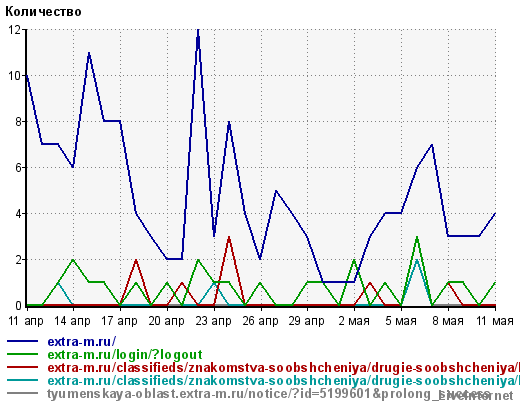
Task: Click the blue line's highest peak at 12
Action: coord(198,31)
